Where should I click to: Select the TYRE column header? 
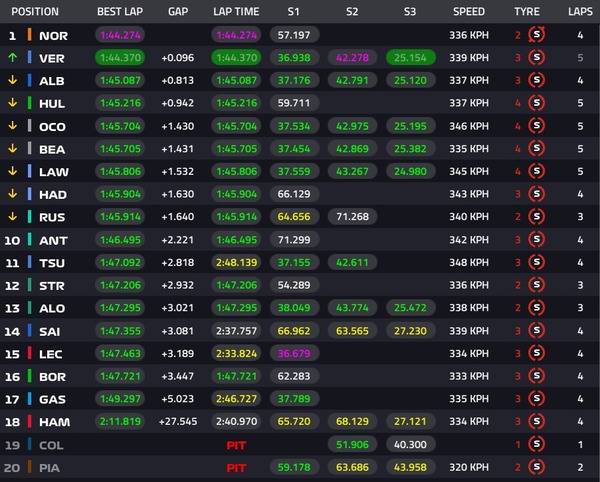(x=525, y=12)
